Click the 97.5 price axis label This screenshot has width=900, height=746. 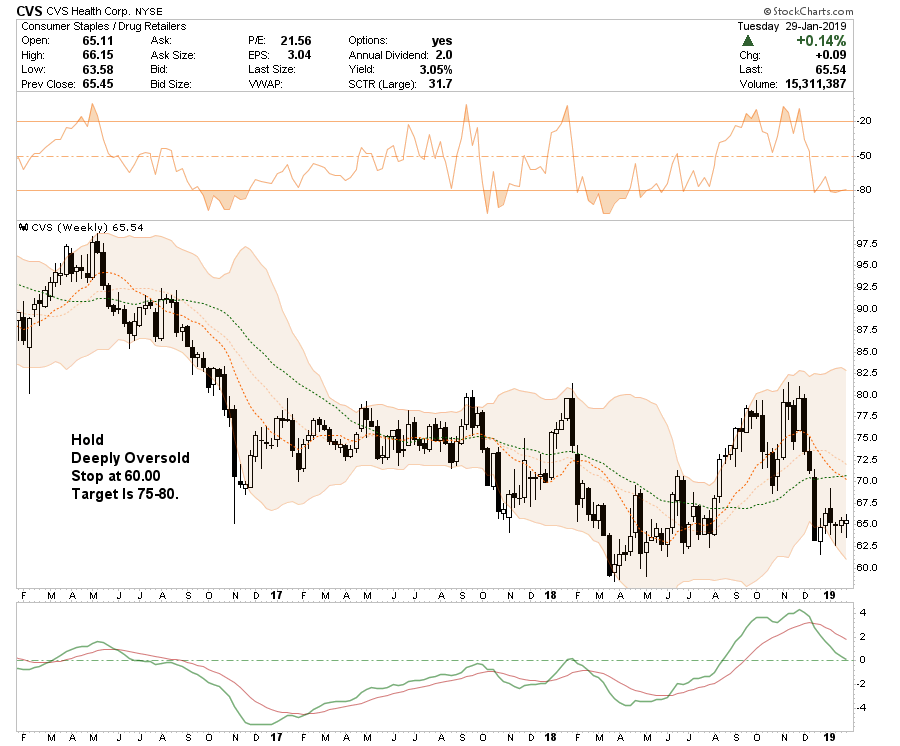[867, 244]
